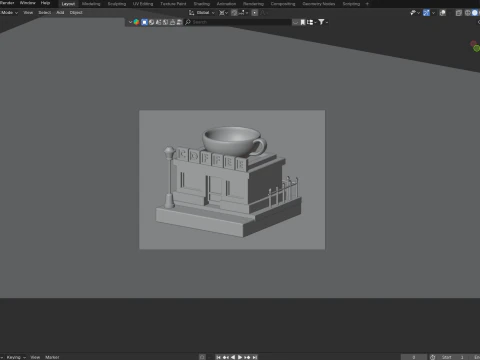Add a new workspace with plus button
This screenshot has width=480, height=360.
click(367, 4)
